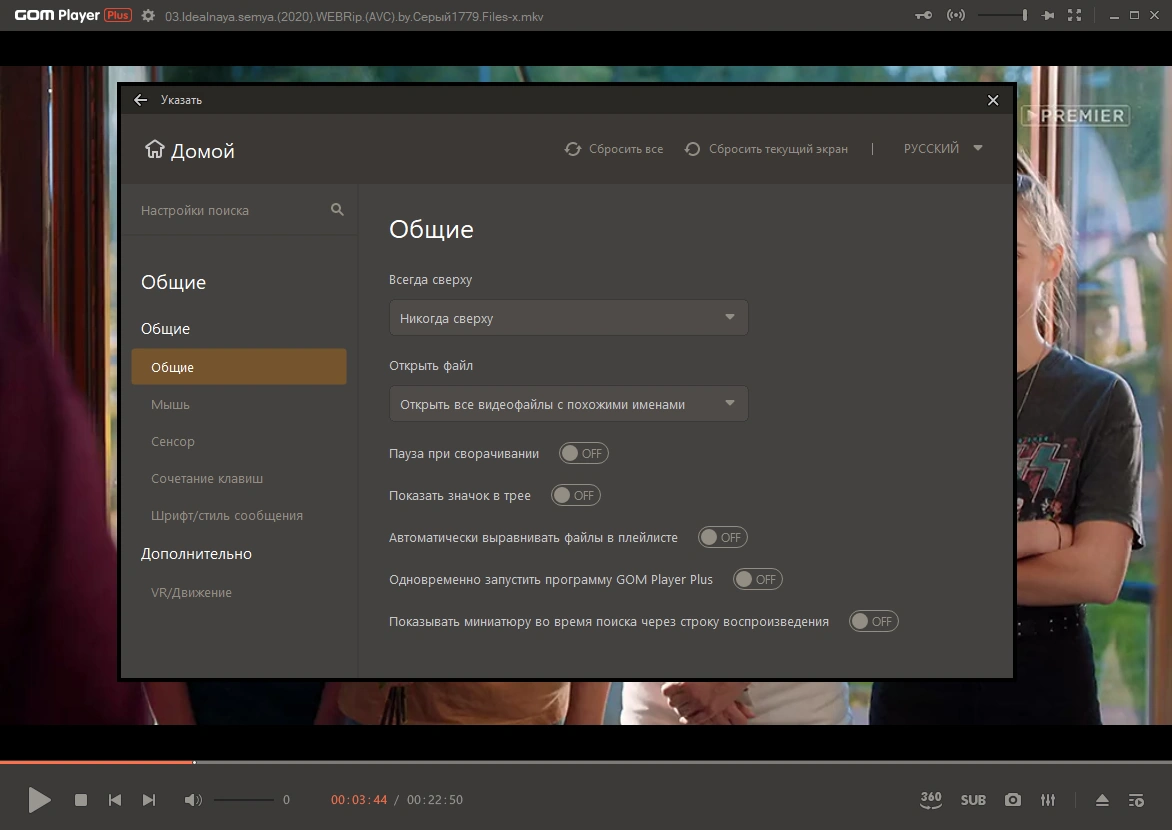The width and height of the screenshot is (1172, 830).
Task: Expand the РУССКИЙ language selector
Action: [x=943, y=148]
